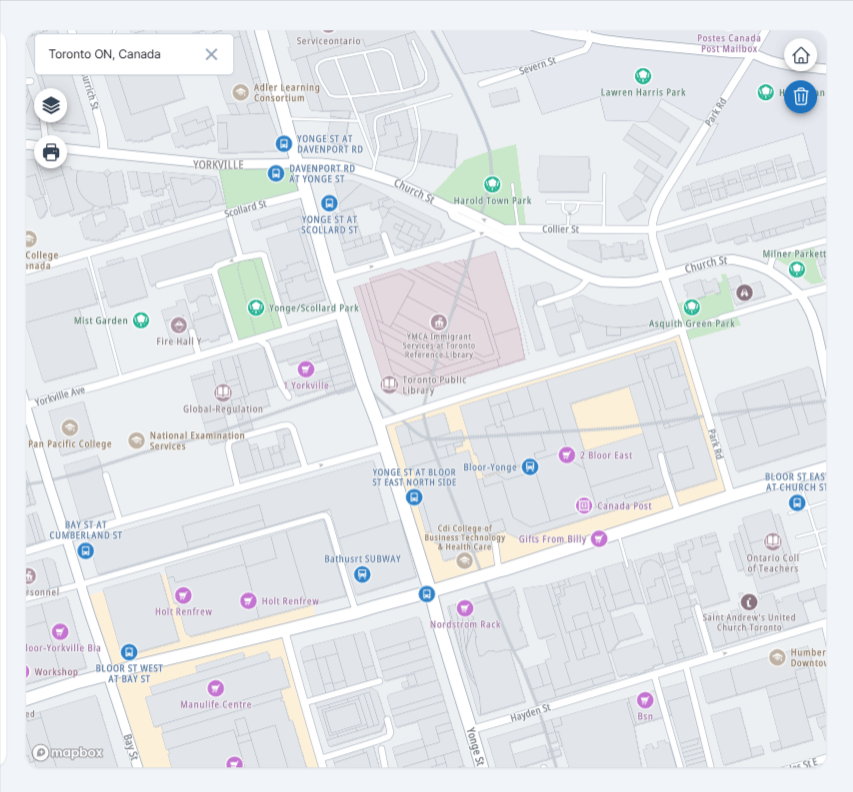Click the Toronto Public Library marker

click(x=389, y=385)
